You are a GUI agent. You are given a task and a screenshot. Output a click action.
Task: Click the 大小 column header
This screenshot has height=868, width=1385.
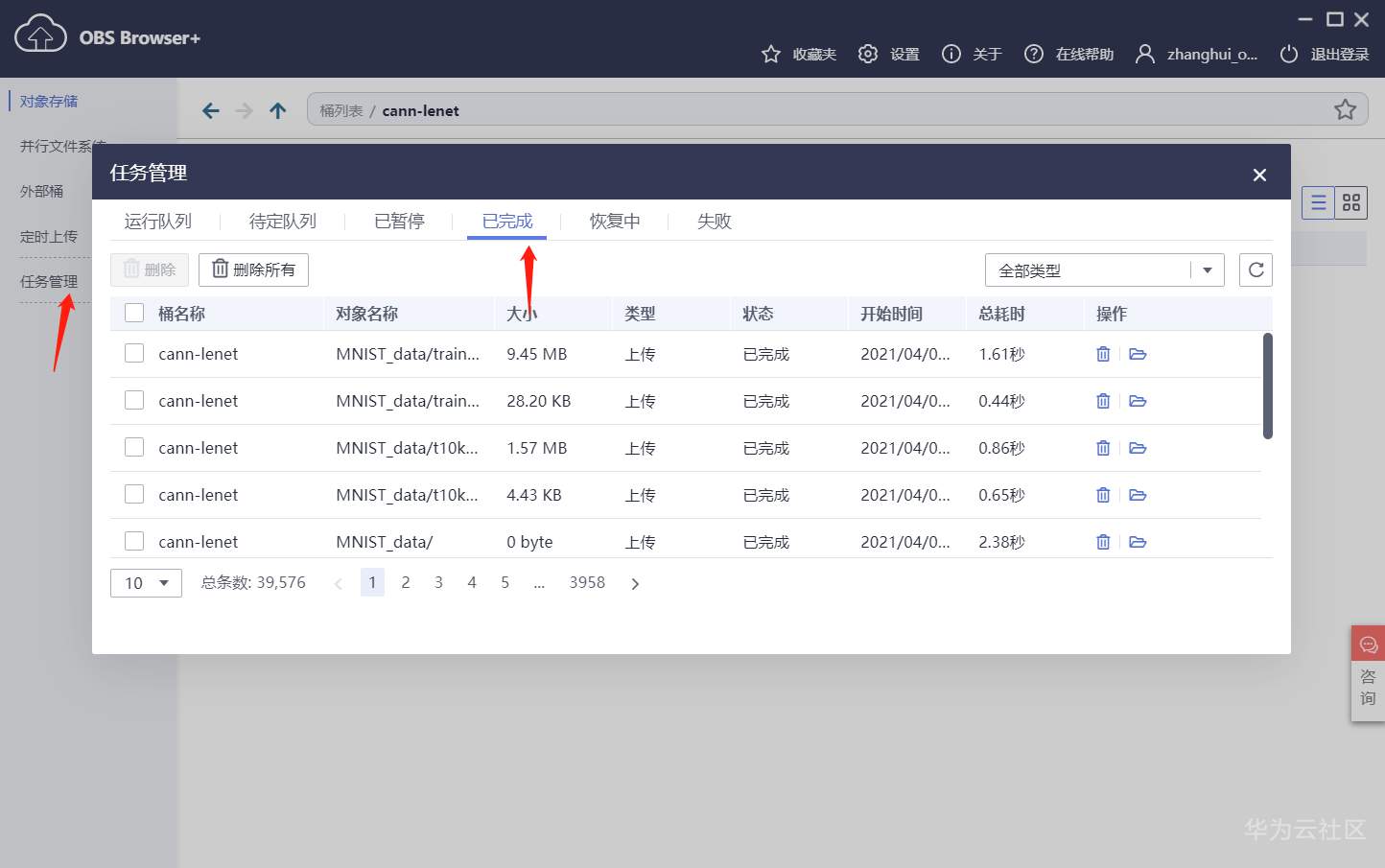(x=522, y=314)
